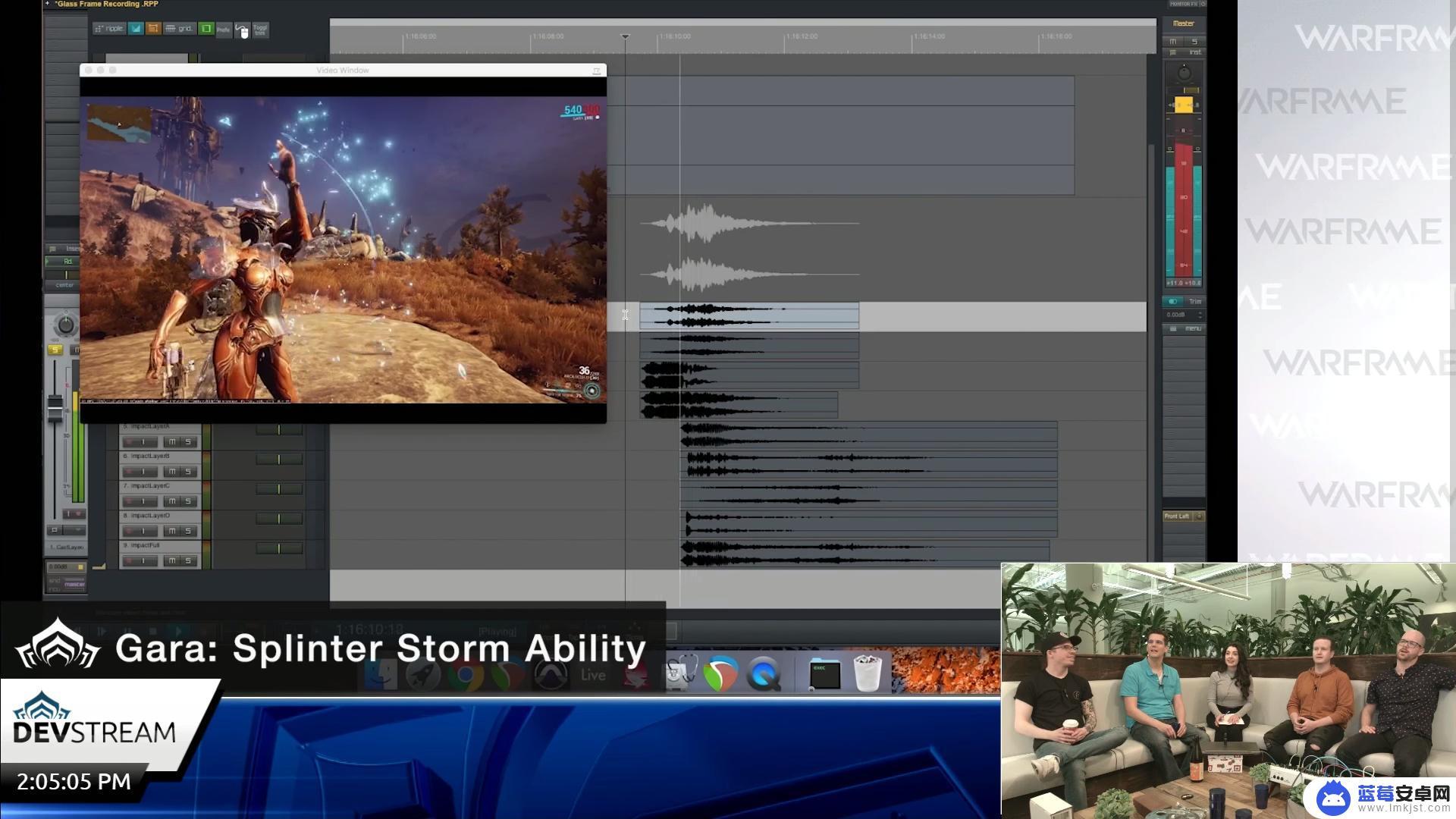Toggle ripple editing in REAPER toolbar
This screenshot has height=819, width=1456.
click(x=110, y=29)
